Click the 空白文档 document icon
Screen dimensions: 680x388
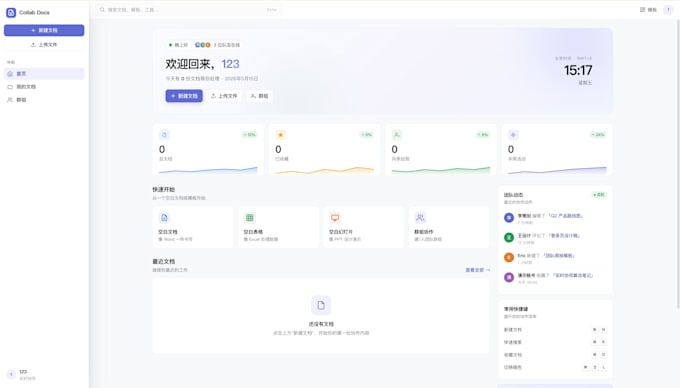click(x=164, y=218)
